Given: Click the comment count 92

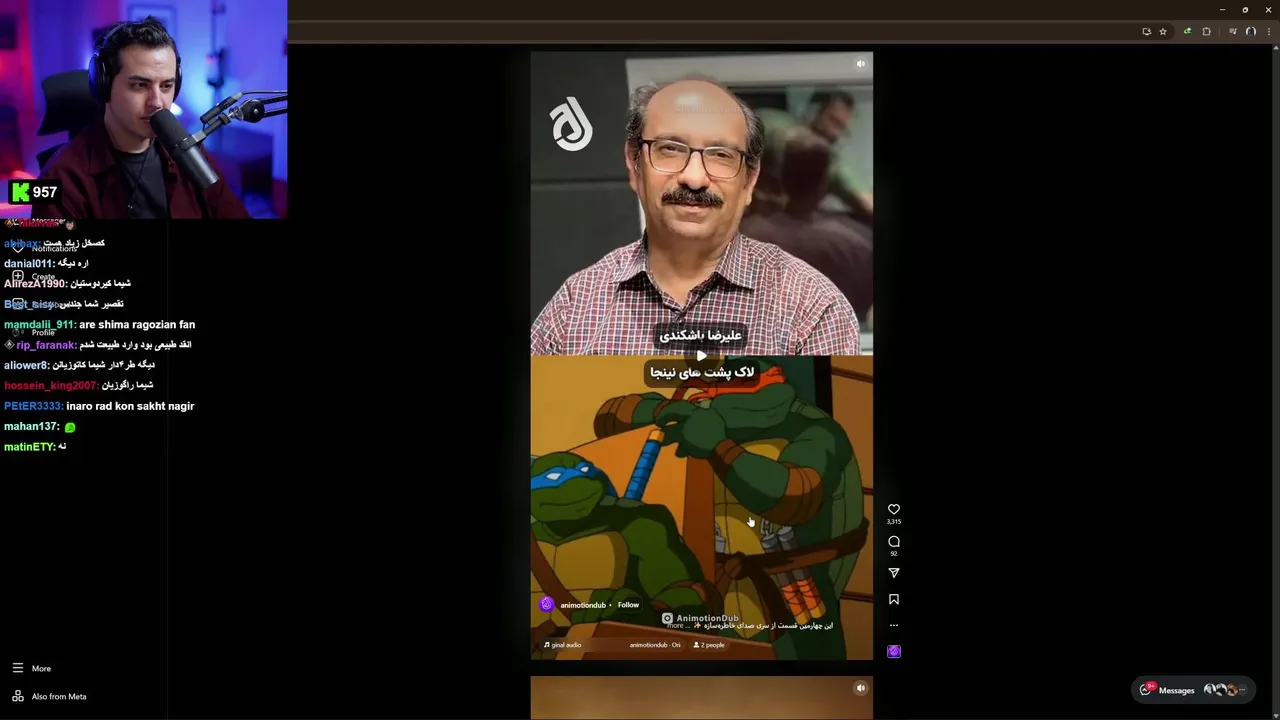Looking at the screenshot, I should (894, 553).
